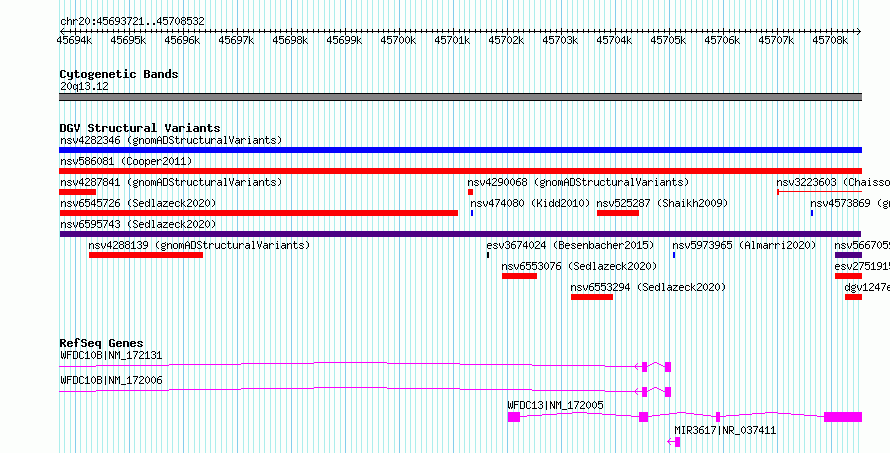Viewport: 890px width, 453px height.
Task: Click the nsv6553076 (Sedlazeck2020) label
Action: [x=580, y=266]
